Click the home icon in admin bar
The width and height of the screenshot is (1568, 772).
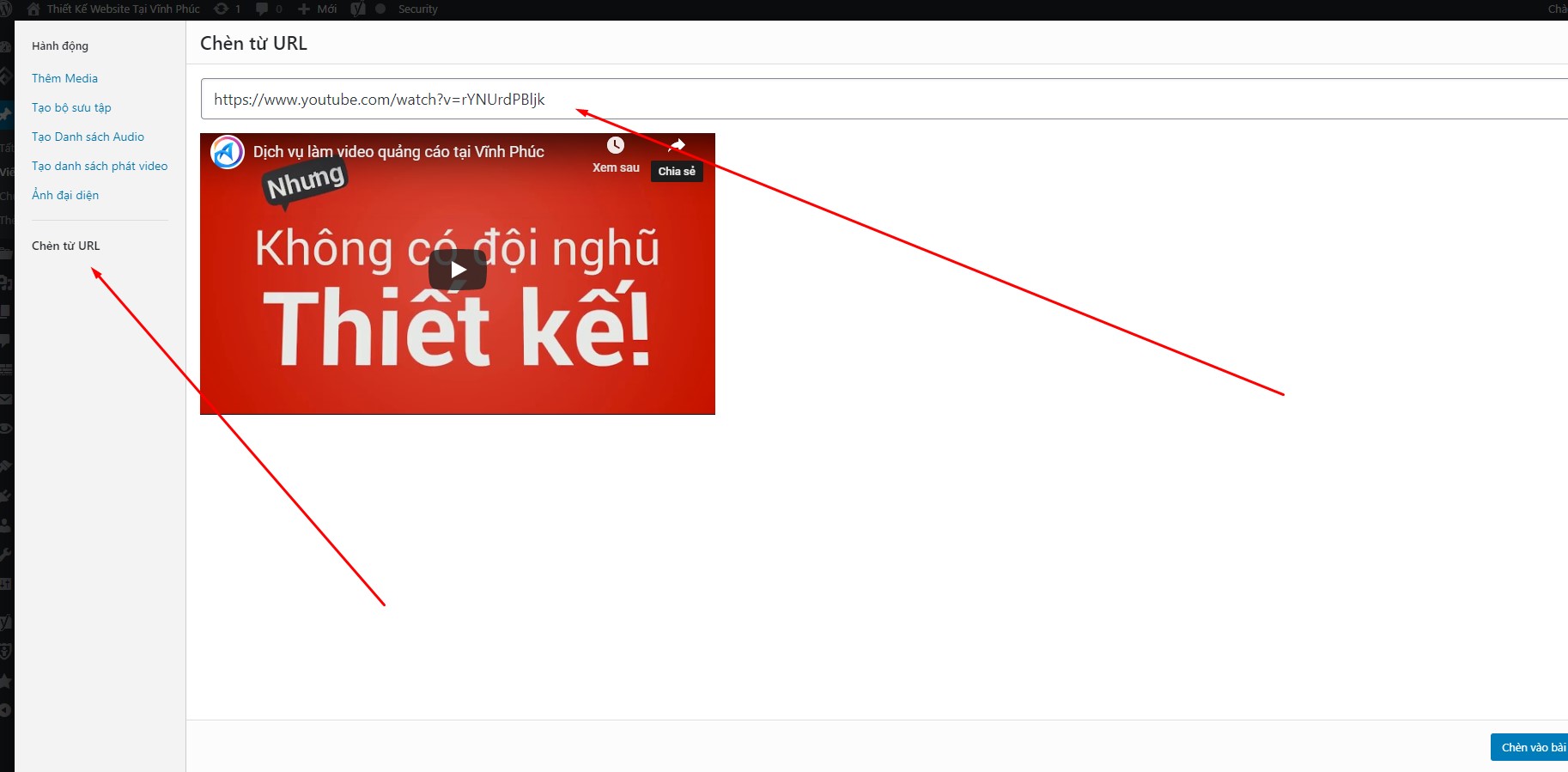click(x=33, y=9)
